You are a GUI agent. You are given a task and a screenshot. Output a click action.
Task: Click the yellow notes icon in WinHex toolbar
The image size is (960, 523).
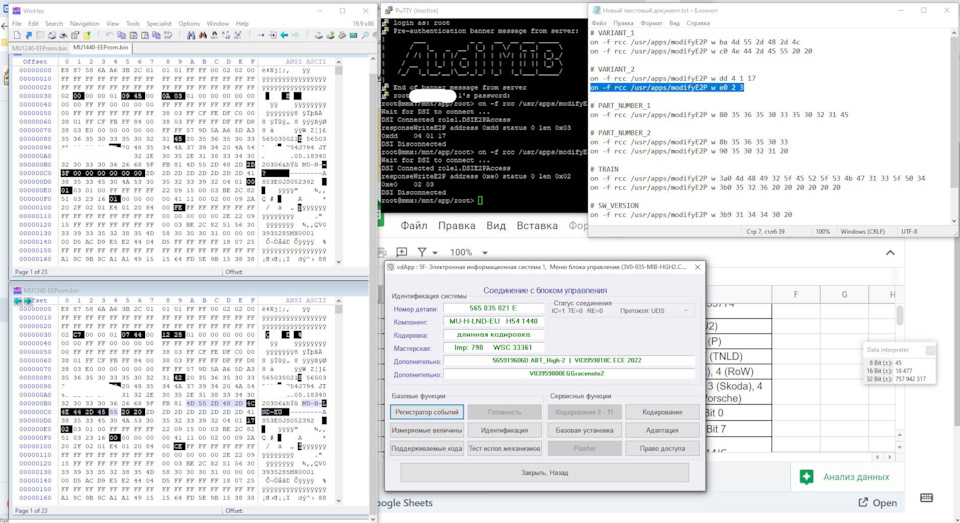point(86,36)
